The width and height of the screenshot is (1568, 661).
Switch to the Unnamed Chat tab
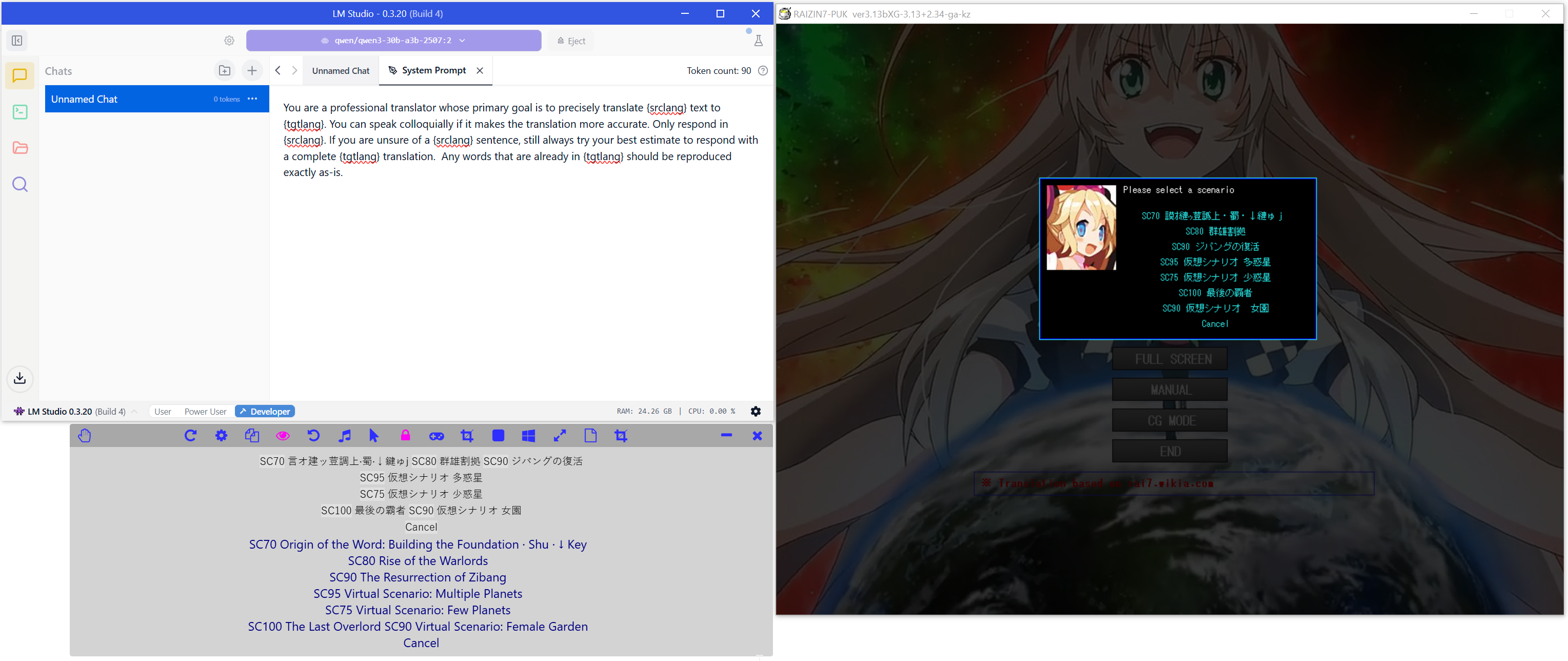click(340, 71)
